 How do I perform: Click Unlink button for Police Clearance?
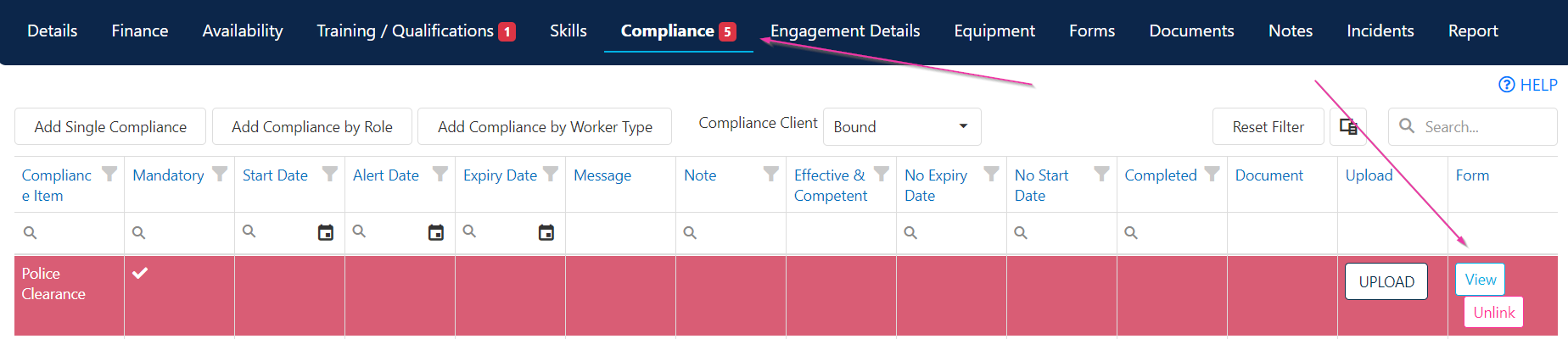point(1494,312)
